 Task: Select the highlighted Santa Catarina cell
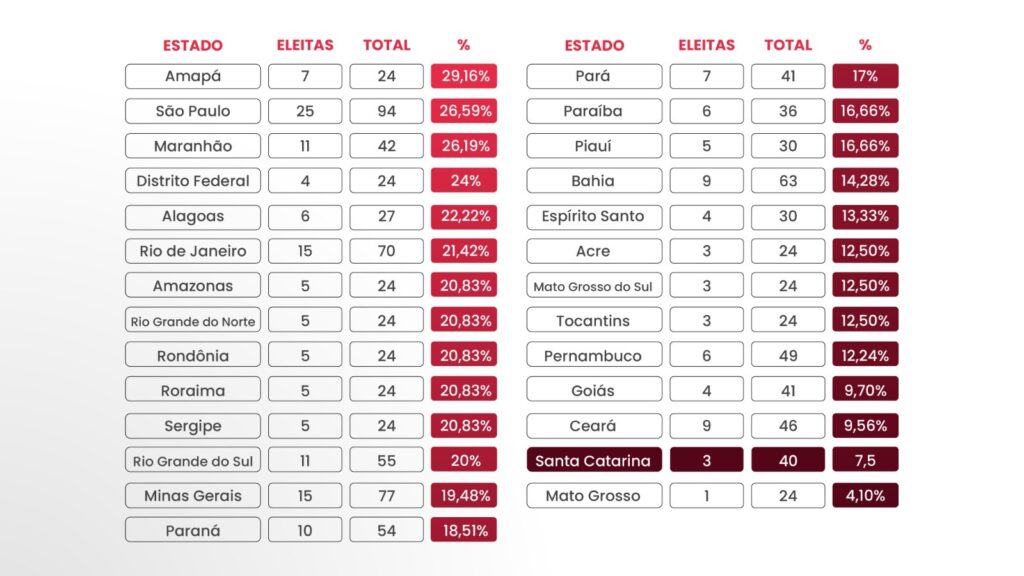tap(594, 461)
